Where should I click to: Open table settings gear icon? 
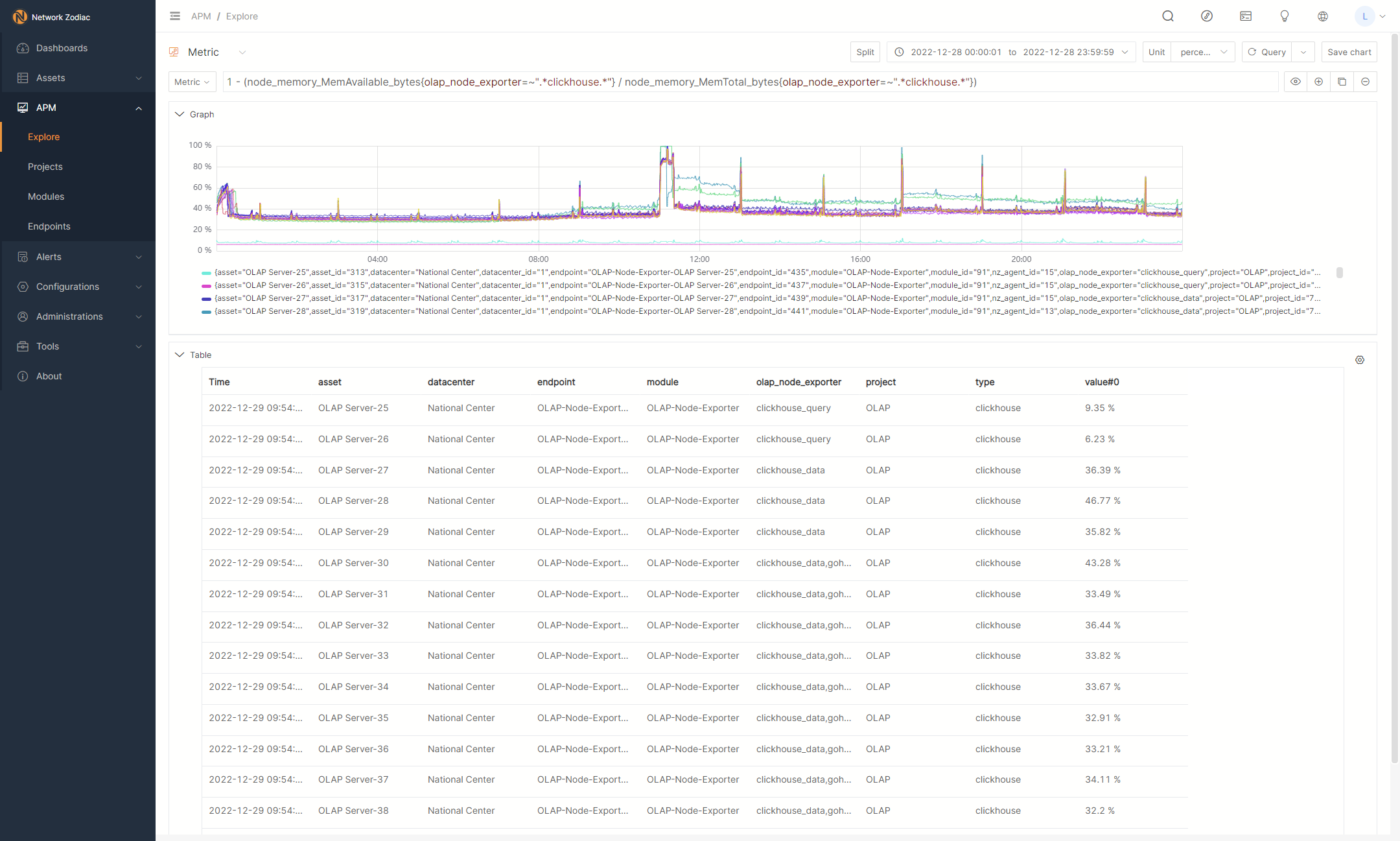click(1360, 360)
